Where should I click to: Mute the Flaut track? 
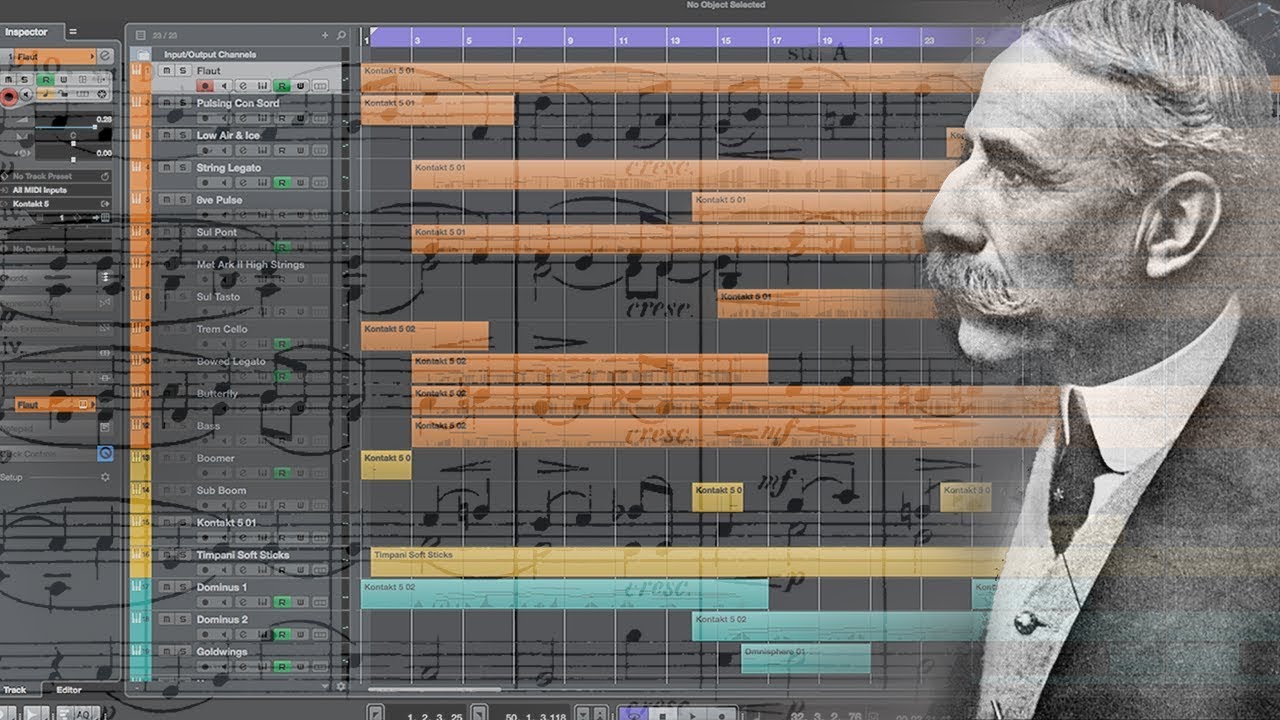167,71
